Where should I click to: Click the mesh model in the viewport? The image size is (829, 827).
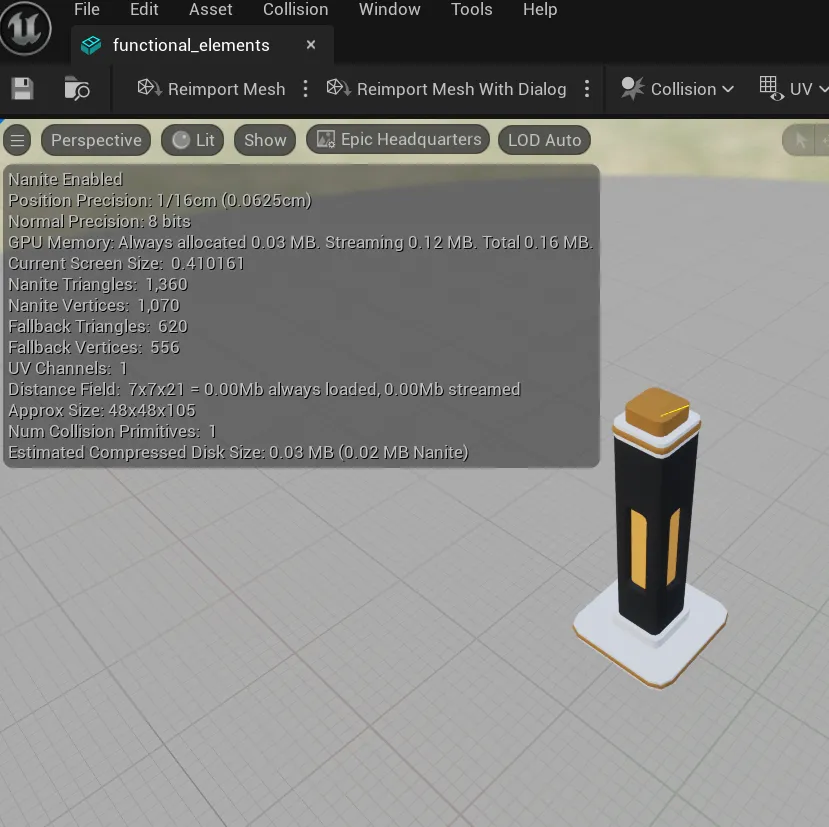point(652,536)
